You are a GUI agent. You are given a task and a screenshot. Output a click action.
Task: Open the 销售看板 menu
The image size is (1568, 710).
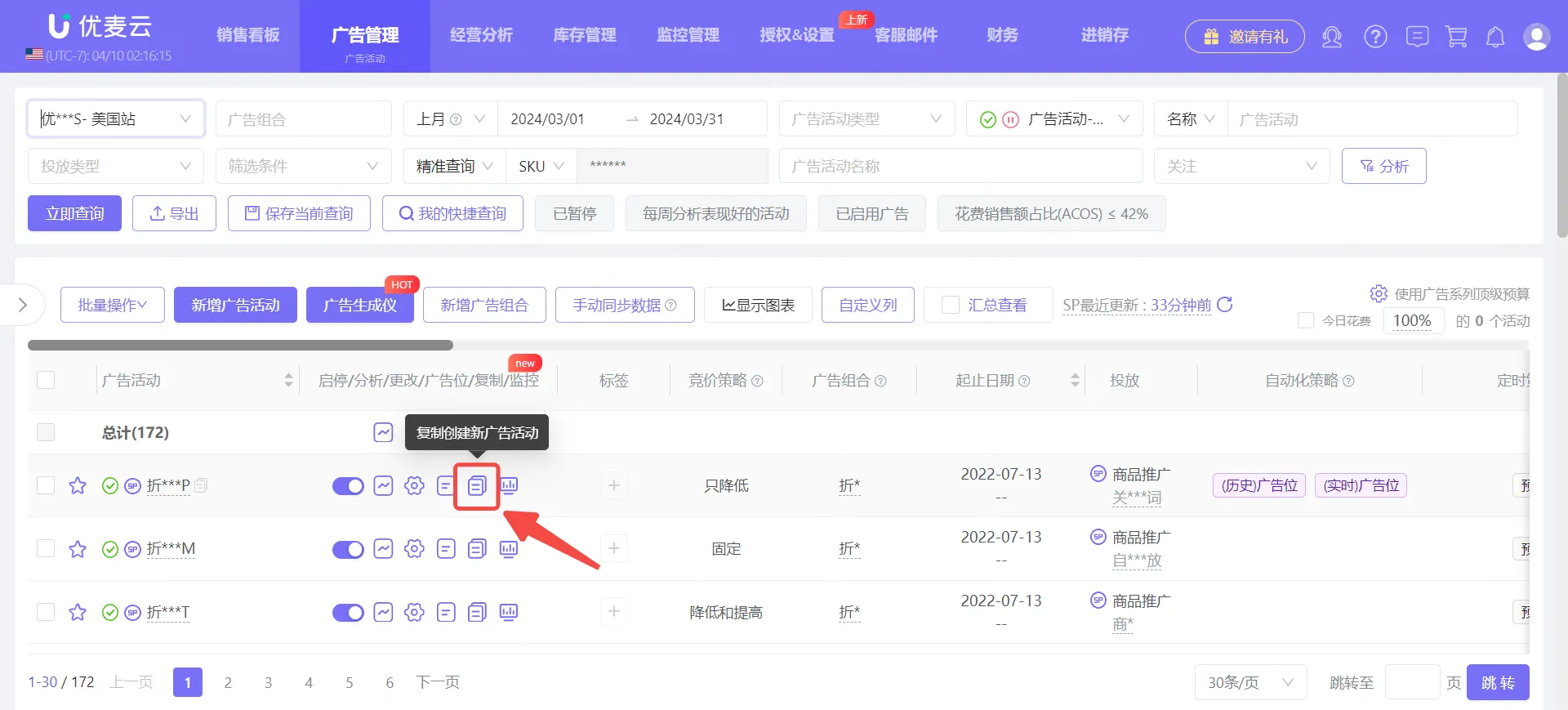pos(248,35)
